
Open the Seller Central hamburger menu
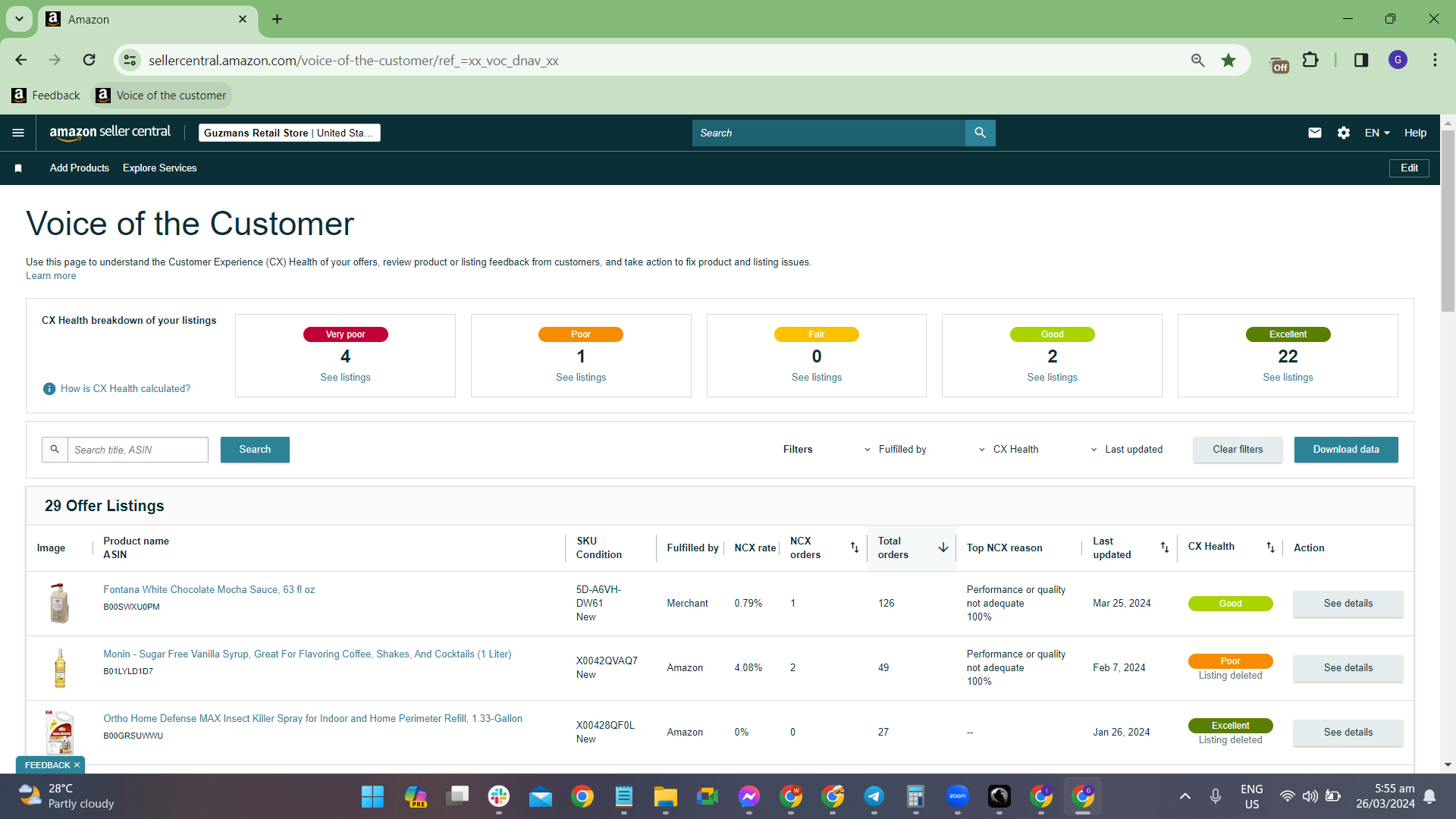[18, 133]
